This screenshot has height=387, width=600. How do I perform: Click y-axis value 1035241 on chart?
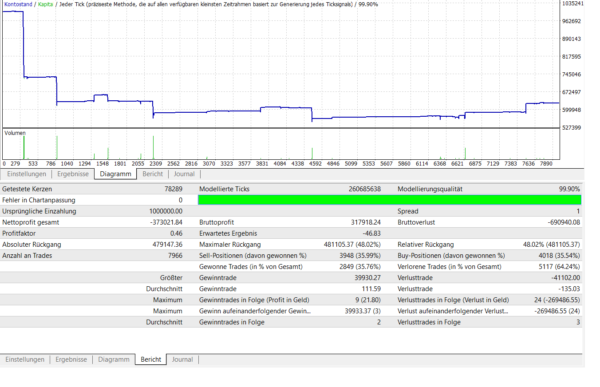572,3
